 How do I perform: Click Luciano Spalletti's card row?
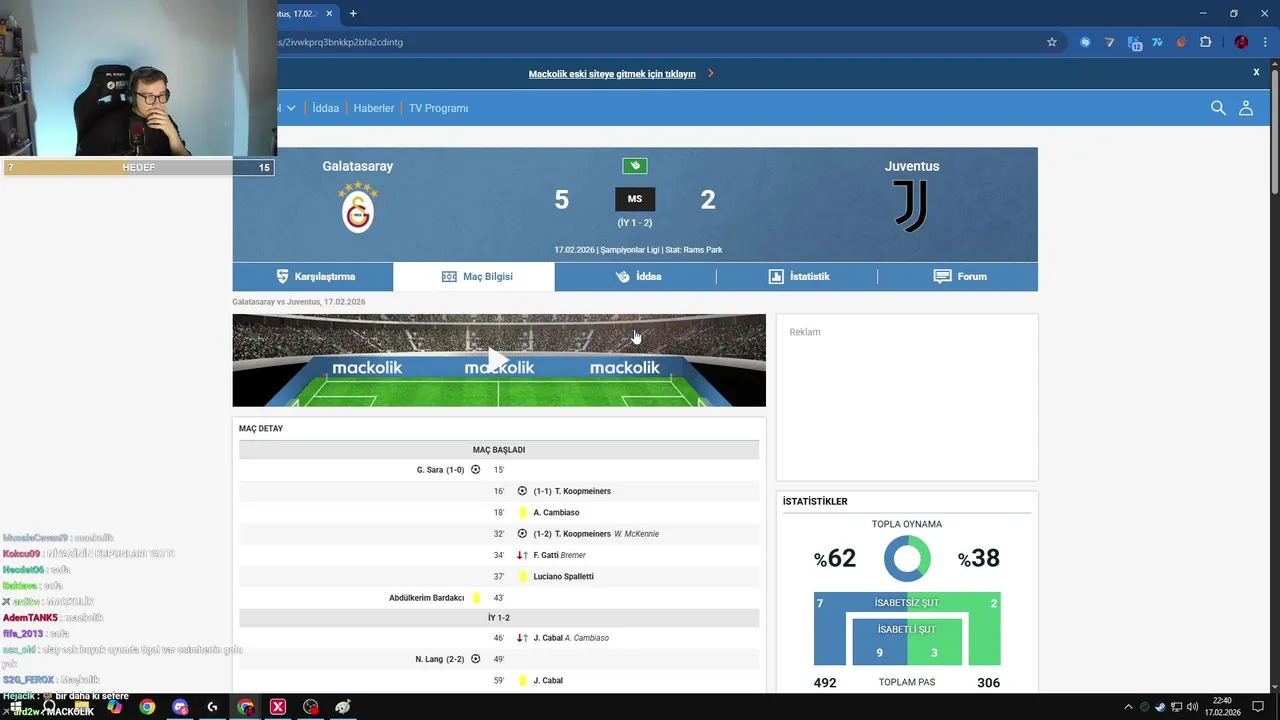click(x=499, y=576)
